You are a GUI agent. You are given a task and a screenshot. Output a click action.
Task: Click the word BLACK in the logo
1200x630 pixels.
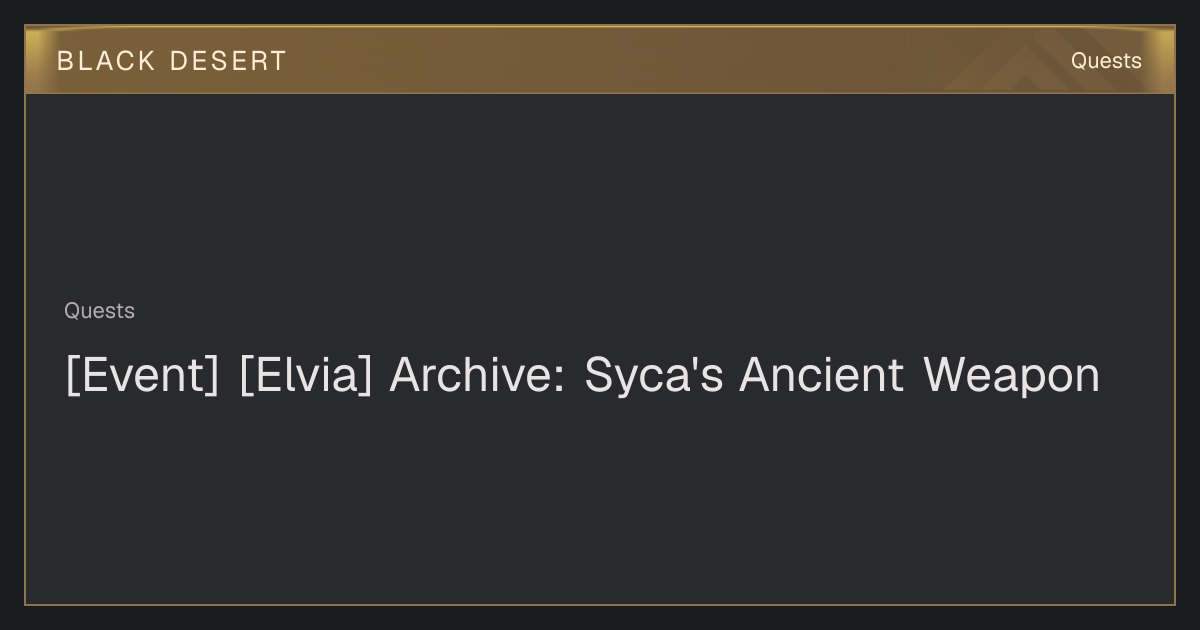tap(106, 61)
